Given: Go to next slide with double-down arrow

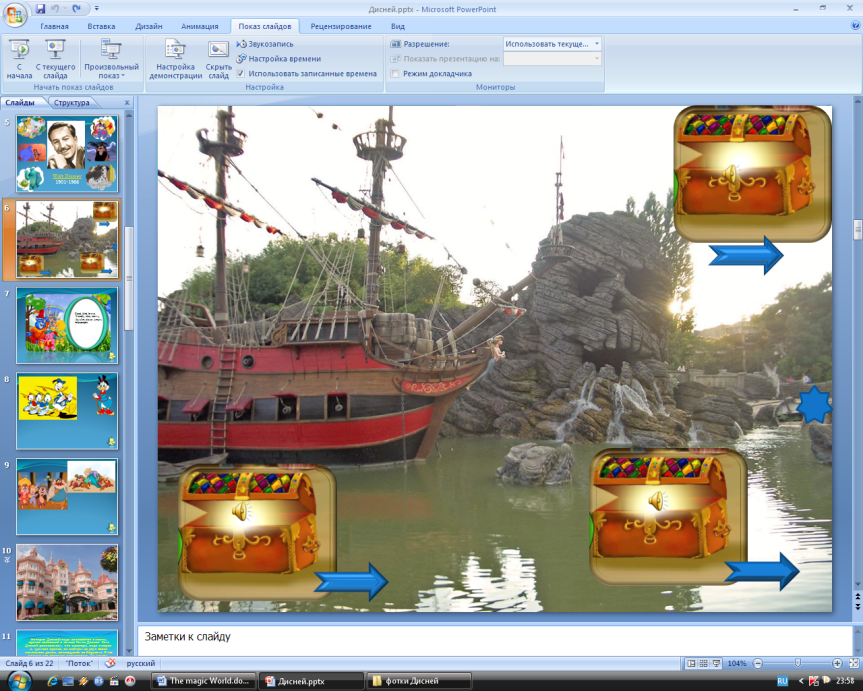Looking at the screenshot, I should click(857, 606).
